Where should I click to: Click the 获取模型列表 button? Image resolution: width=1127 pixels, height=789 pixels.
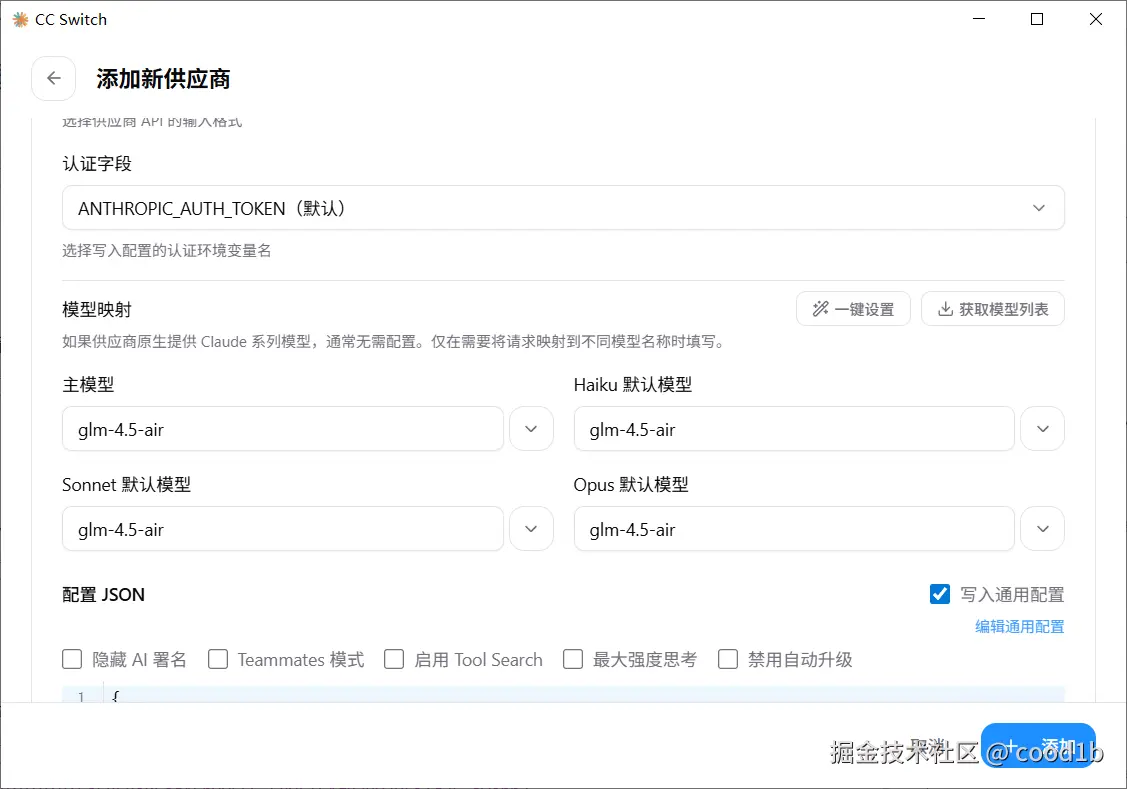point(993,309)
